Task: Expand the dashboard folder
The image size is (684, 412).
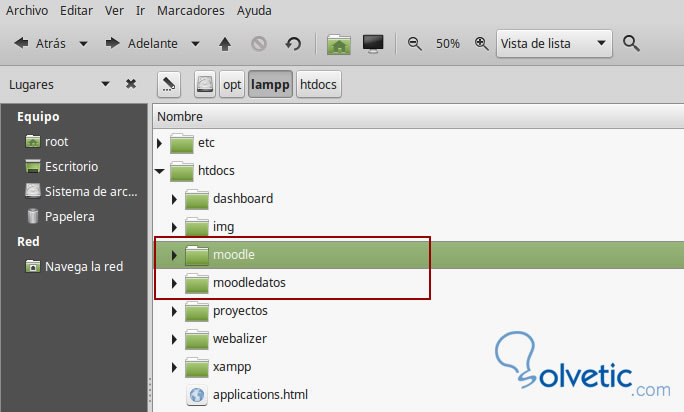Action: [174, 199]
